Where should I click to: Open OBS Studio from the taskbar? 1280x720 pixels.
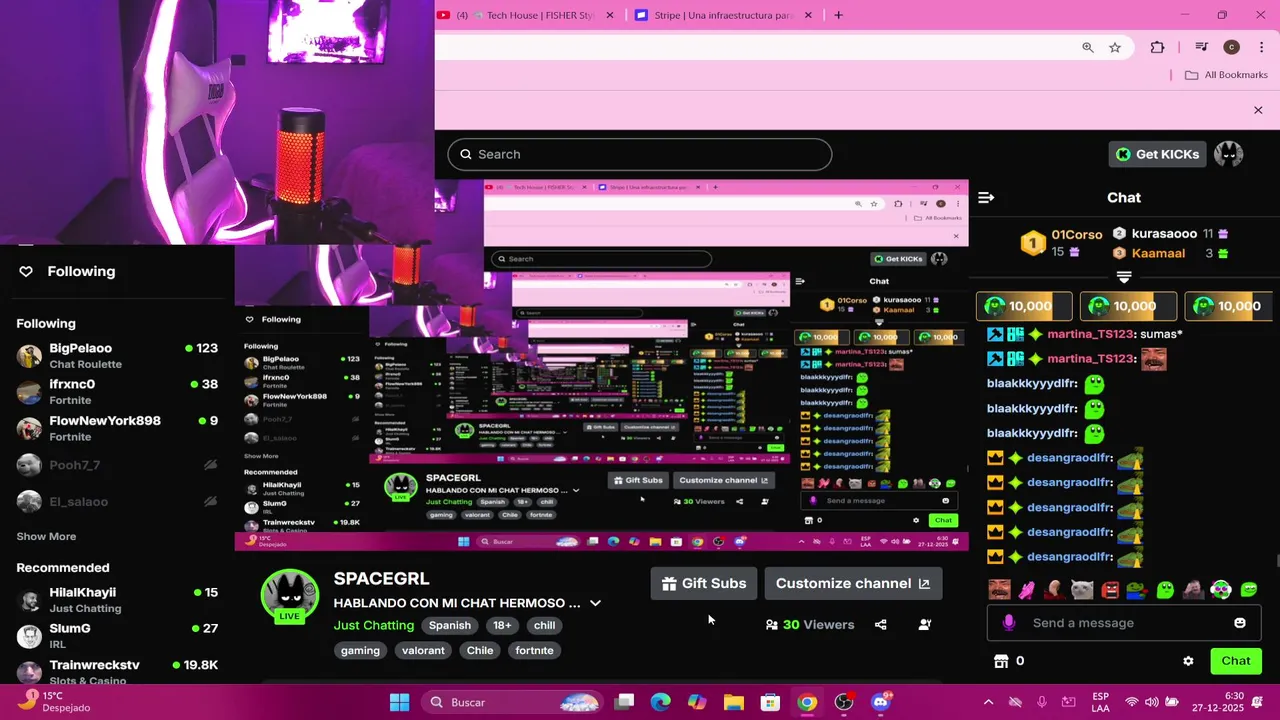point(844,702)
